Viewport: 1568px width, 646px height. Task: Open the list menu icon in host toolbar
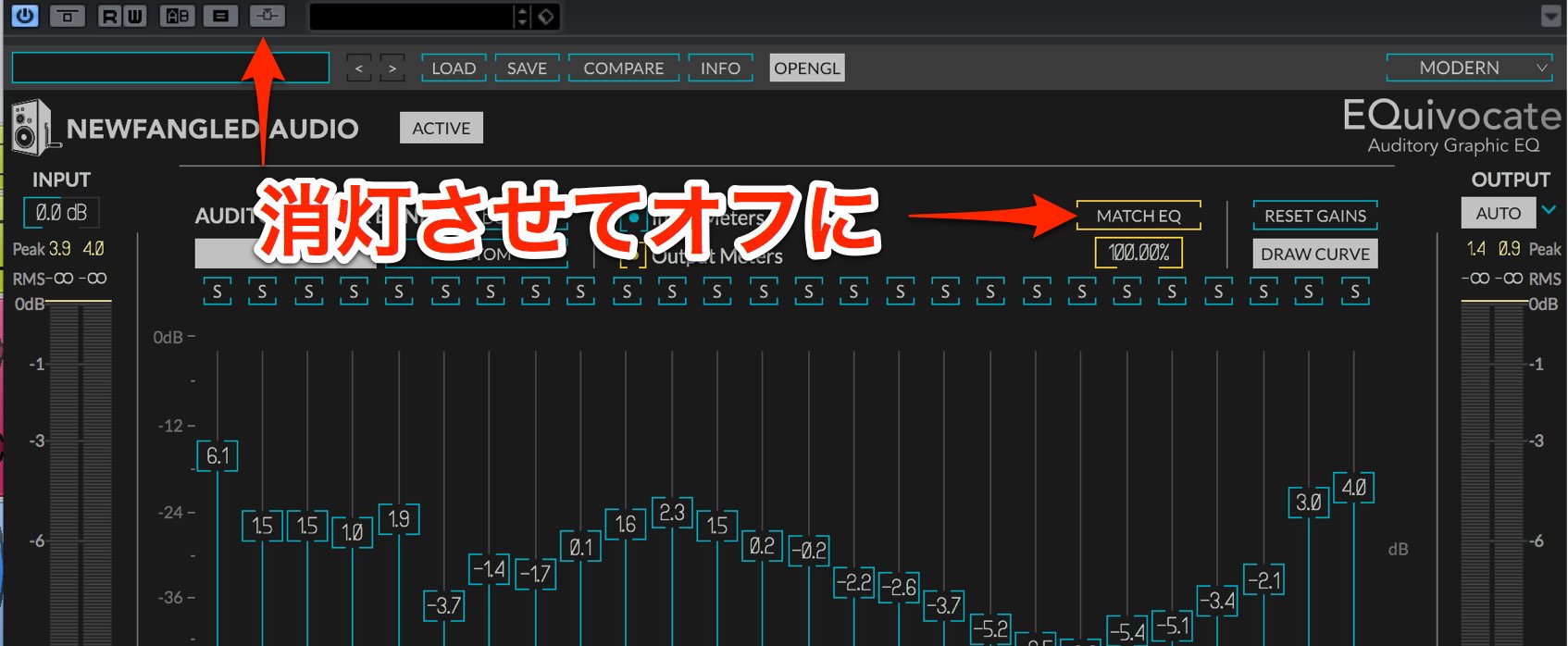point(221,16)
